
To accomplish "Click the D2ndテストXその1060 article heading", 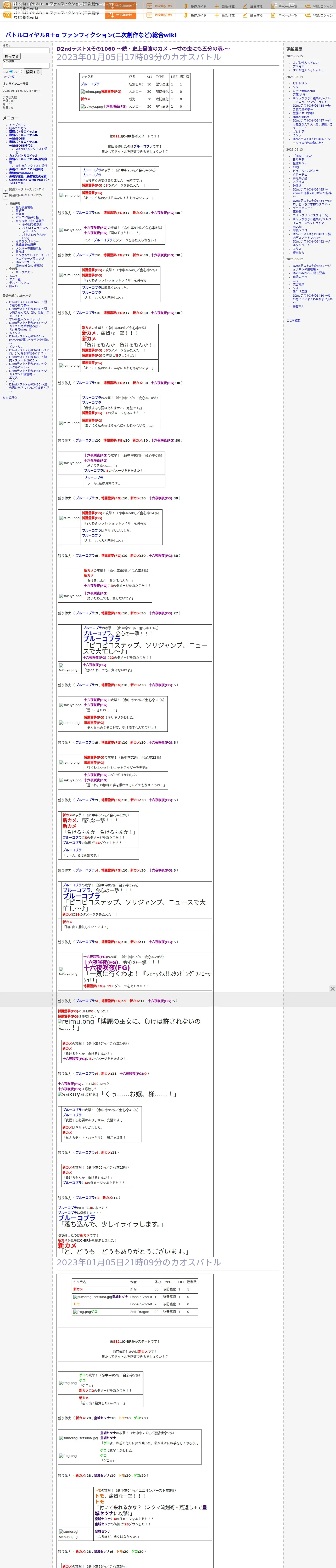I will 143,49.
